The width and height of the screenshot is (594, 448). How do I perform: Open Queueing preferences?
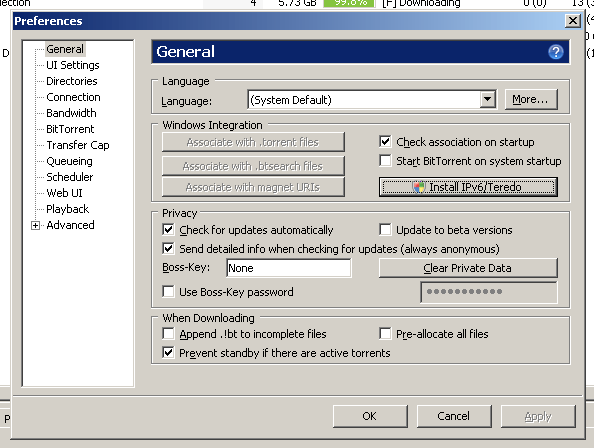coord(69,161)
